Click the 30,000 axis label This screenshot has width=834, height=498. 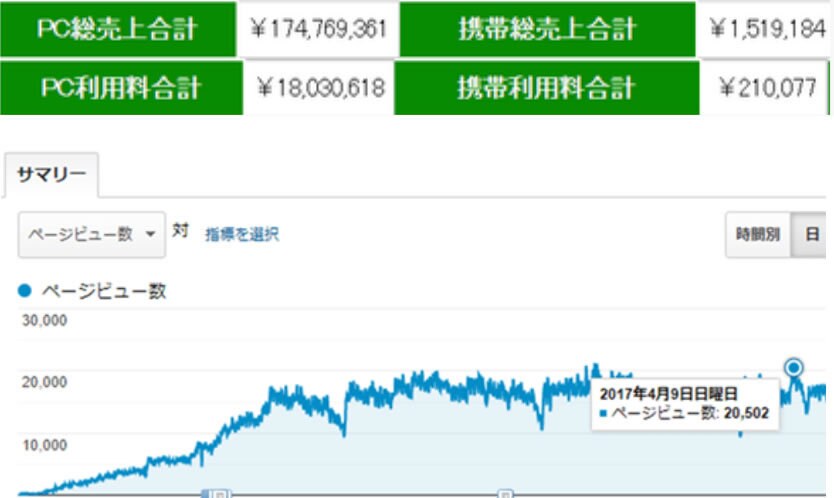[x=45, y=320]
